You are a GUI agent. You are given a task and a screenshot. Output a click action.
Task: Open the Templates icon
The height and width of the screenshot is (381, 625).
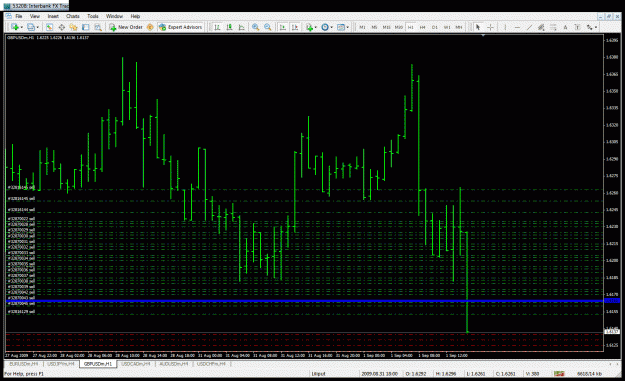tap(341, 27)
